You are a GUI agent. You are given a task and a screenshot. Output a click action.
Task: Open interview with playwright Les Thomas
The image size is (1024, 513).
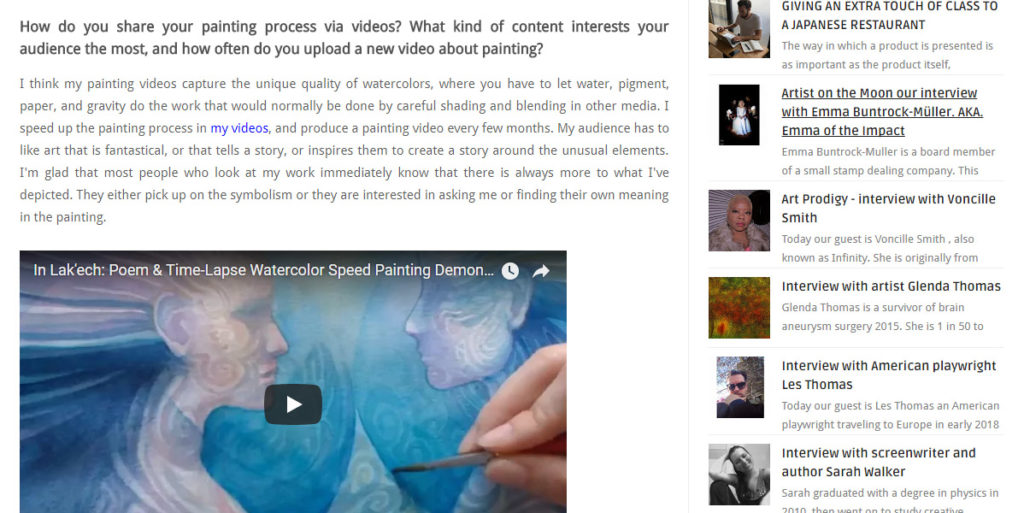889,375
